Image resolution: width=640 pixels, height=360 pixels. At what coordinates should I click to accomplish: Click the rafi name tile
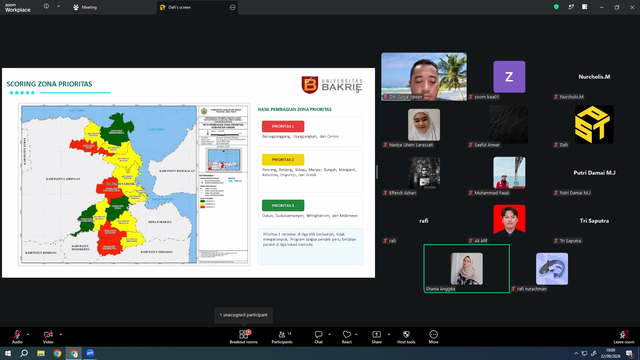coord(424,221)
